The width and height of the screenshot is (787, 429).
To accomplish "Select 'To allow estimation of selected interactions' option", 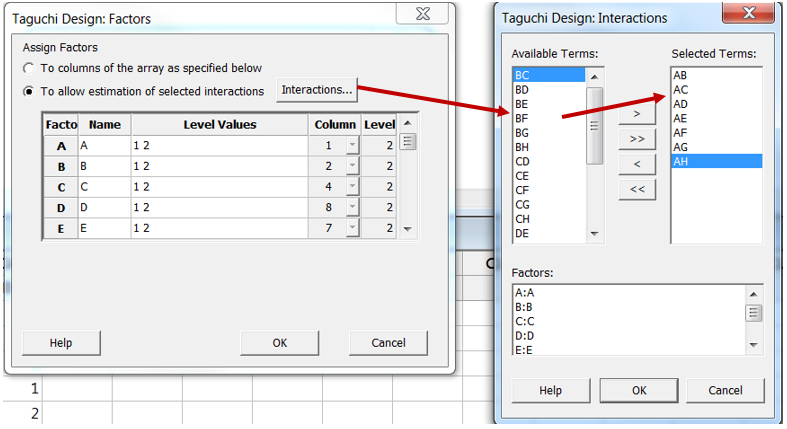I will 29,91.
